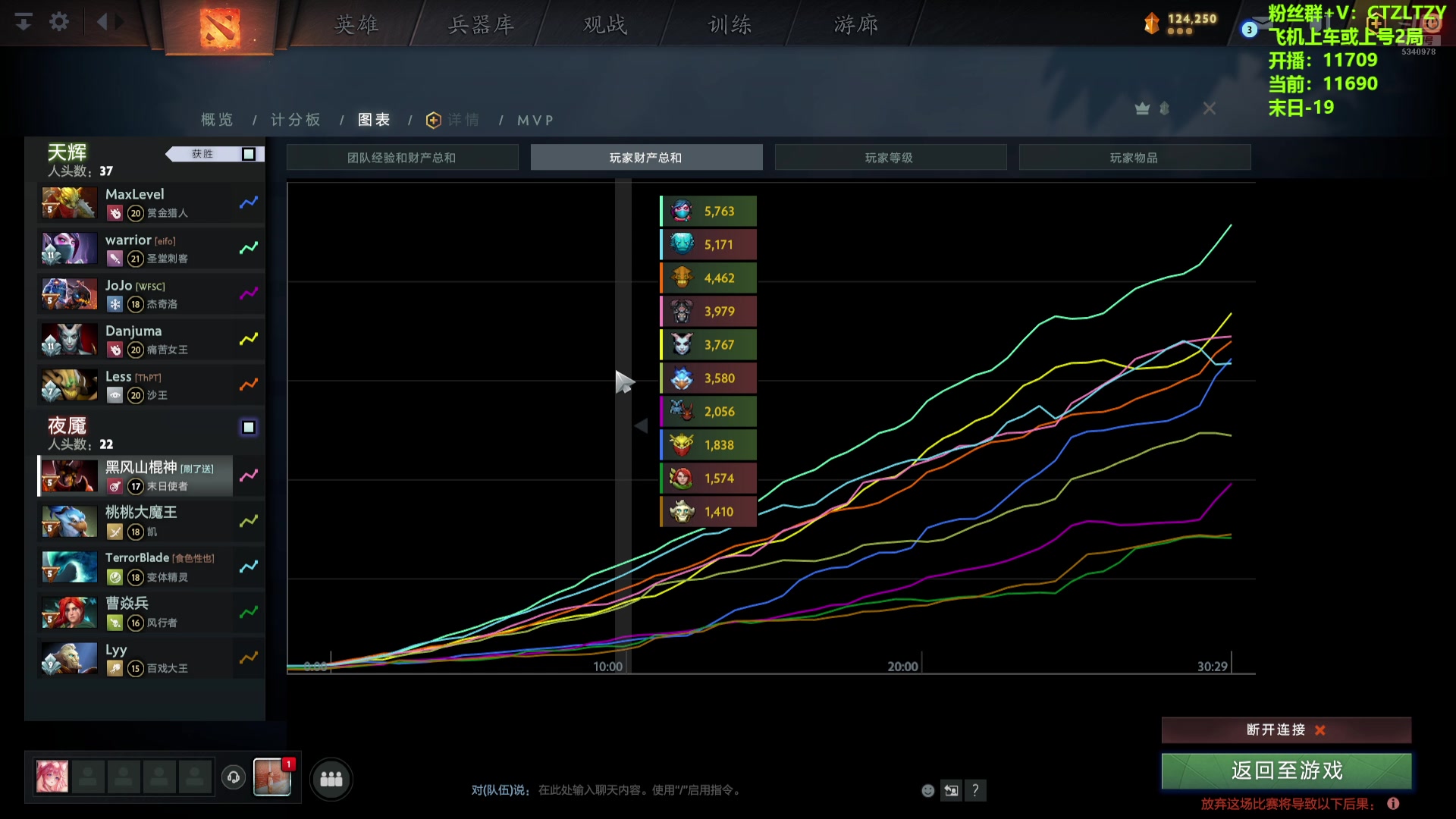Image resolution: width=1456 pixels, height=819 pixels.
Task: Click the hero icon beside 3,580
Action: click(682, 378)
